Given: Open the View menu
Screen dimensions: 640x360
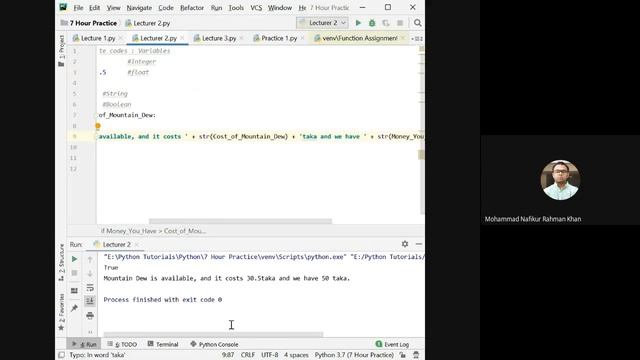Looking at the screenshot, I should tap(113, 8).
